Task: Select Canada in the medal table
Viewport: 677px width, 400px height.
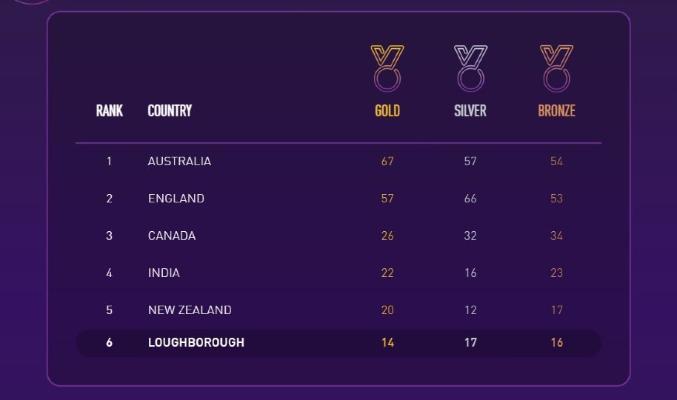Action: (x=171, y=236)
